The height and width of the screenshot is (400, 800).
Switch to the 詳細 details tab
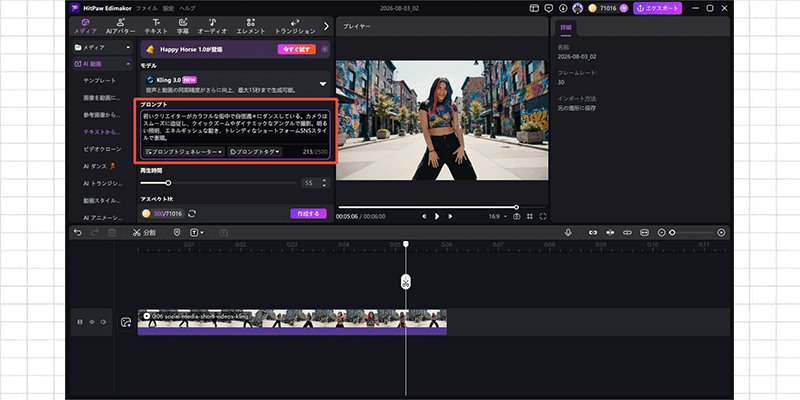pos(566,27)
